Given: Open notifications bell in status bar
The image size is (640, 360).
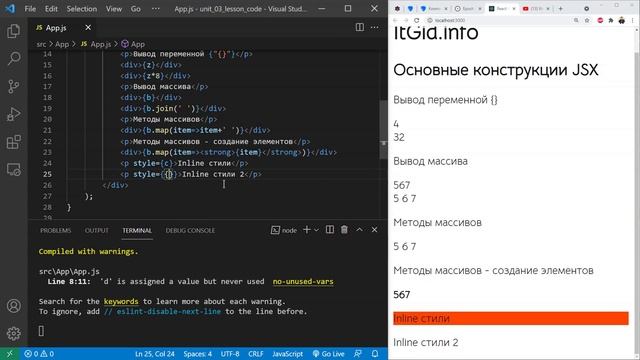Looking at the screenshot, I should click(375, 354).
